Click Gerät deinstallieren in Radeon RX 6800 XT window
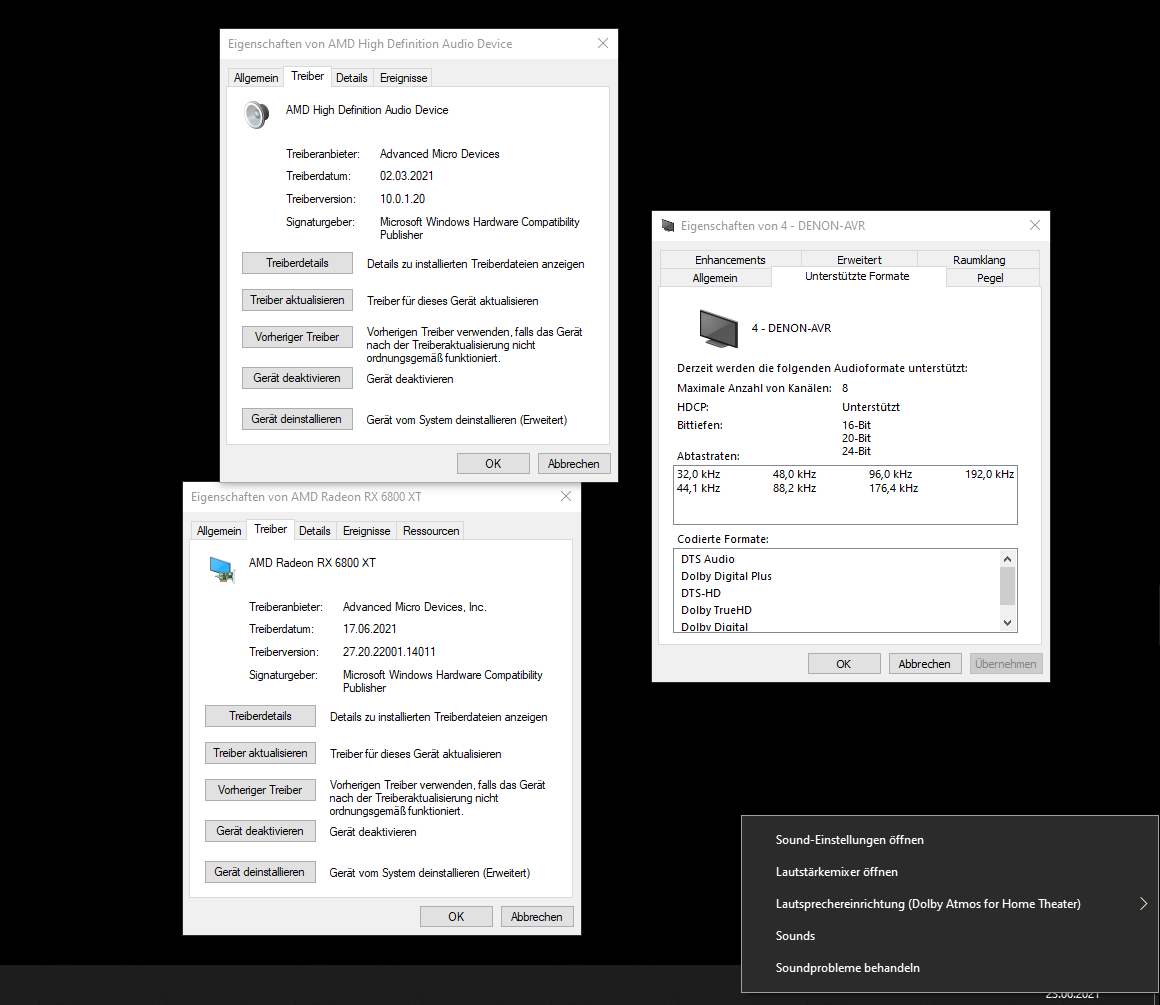This screenshot has width=1160, height=1005. (260, 872)
